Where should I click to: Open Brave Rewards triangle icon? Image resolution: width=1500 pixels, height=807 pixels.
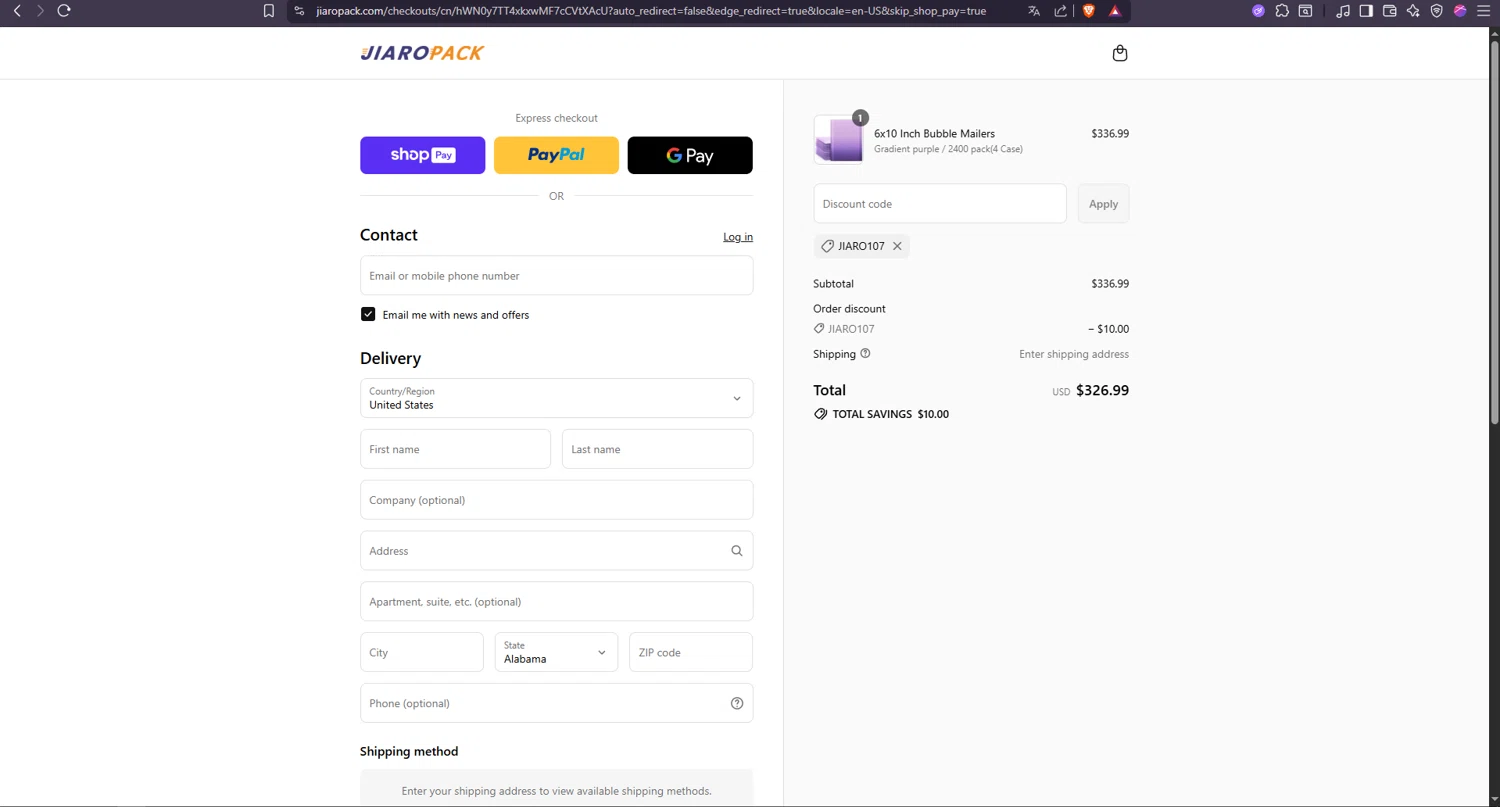click(1115, 11)
